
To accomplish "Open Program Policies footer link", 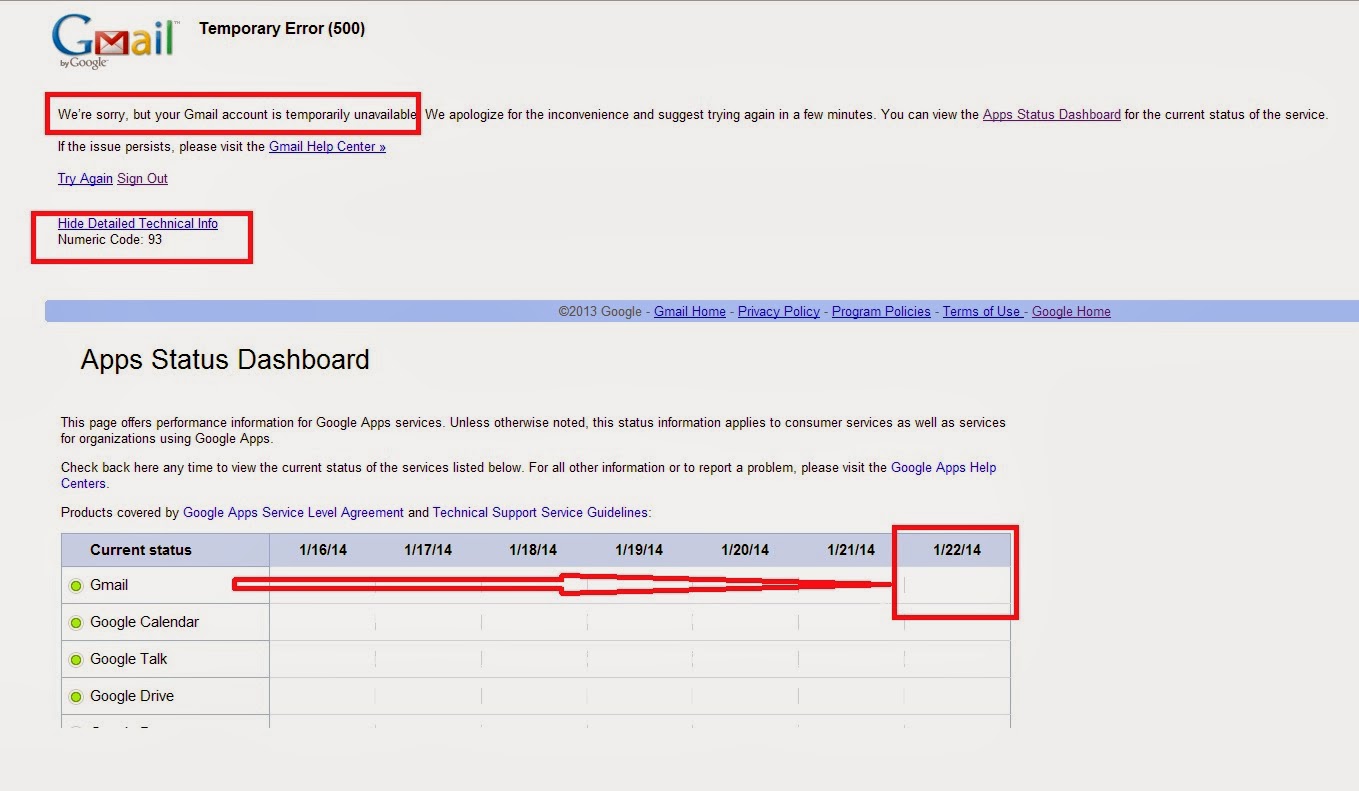I will click(x=881, y=311).
